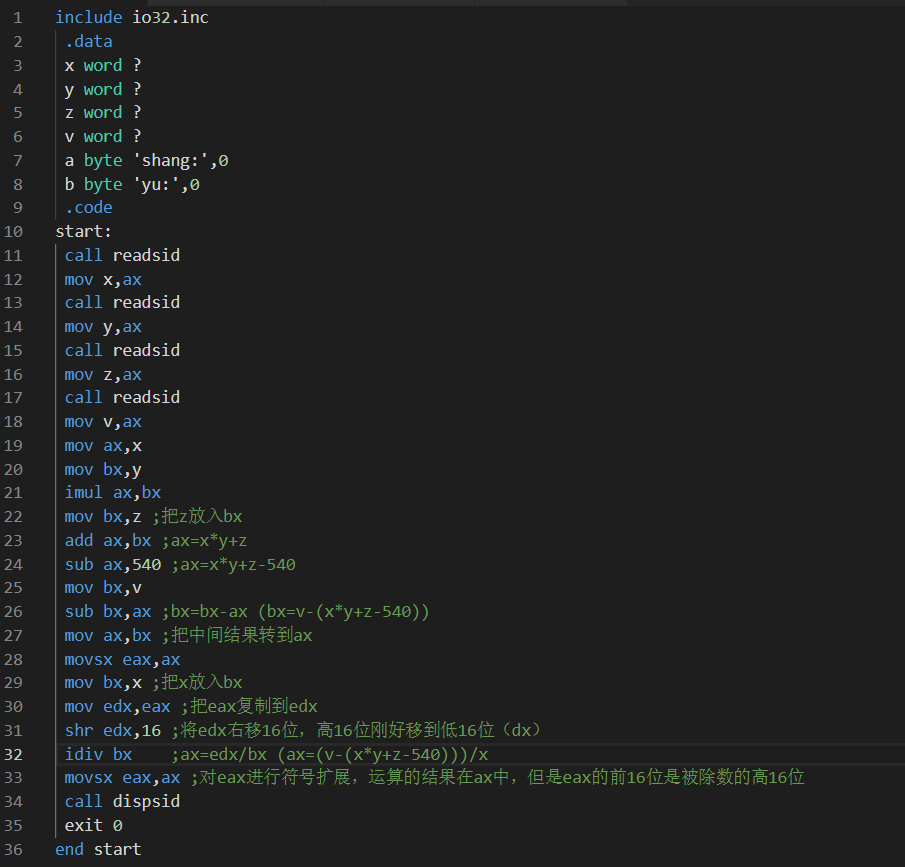This screenshot has width=905, height=867.
Task: Click the 'start:' label on line 10
Action: tap(83, 231)
